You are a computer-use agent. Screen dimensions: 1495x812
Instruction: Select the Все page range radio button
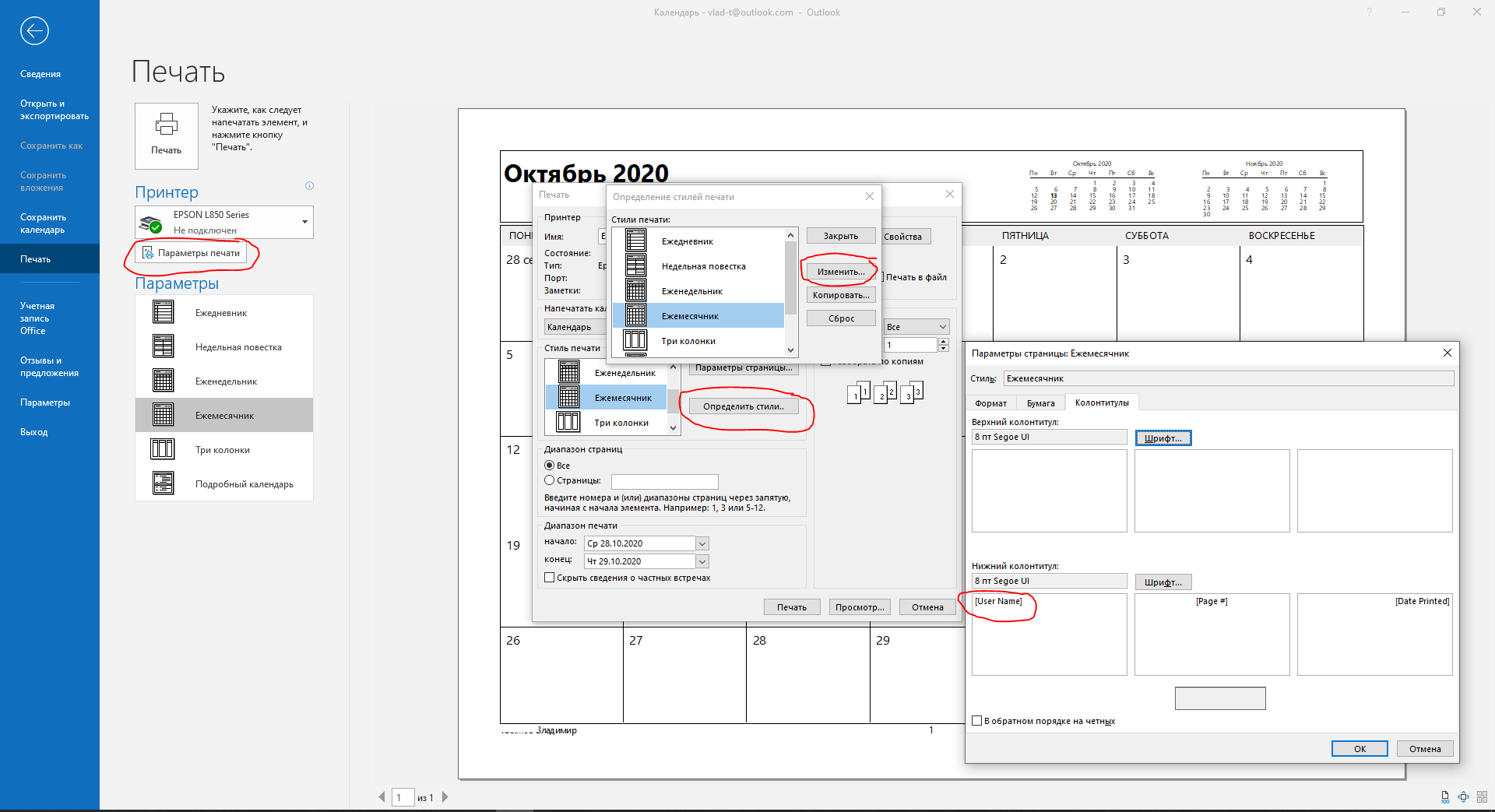pos(549,465)
